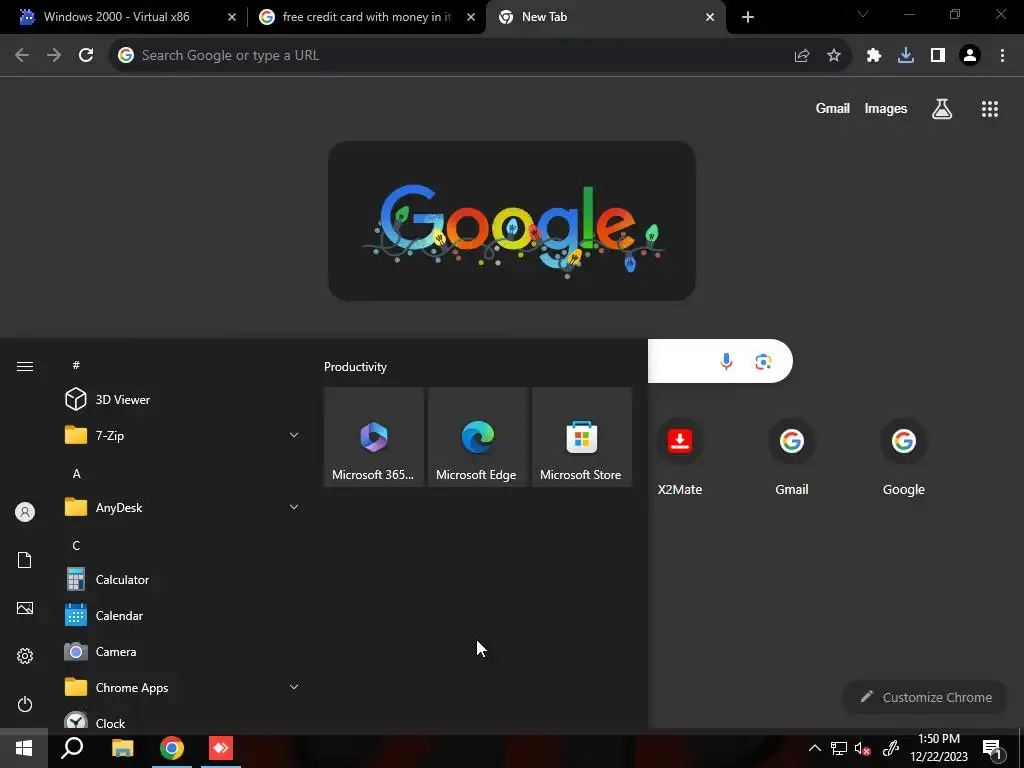Open AnyDesk from the taskbar
This screenshot has height=768, width=1024.
click(221, 748)
